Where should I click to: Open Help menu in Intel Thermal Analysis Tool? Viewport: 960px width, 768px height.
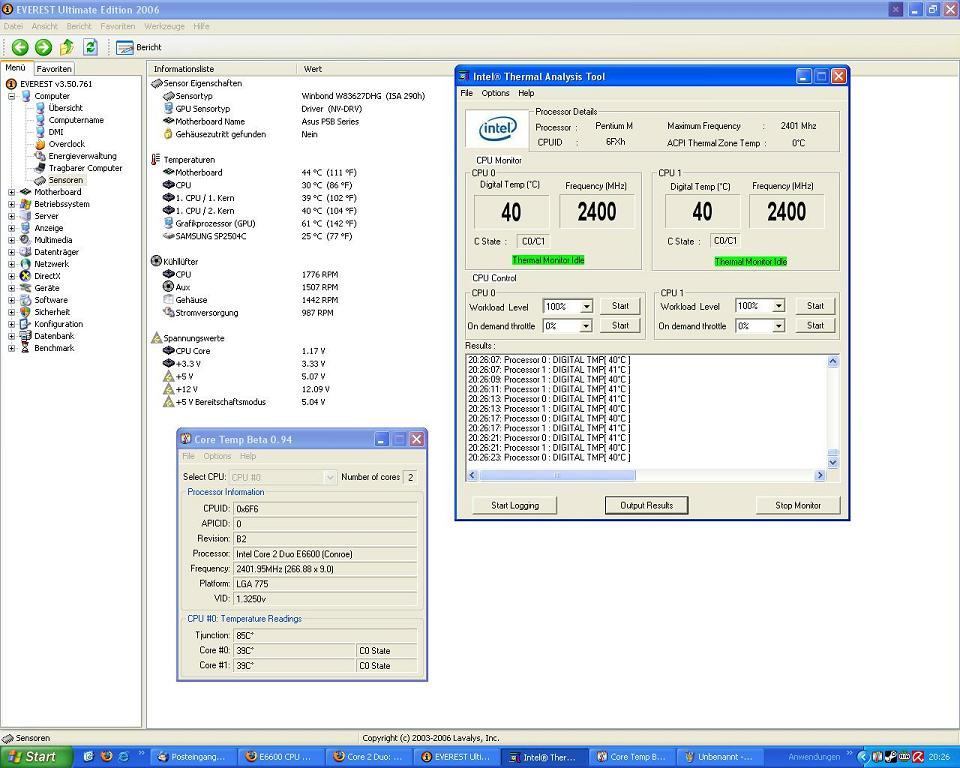(x=526, y=93)
